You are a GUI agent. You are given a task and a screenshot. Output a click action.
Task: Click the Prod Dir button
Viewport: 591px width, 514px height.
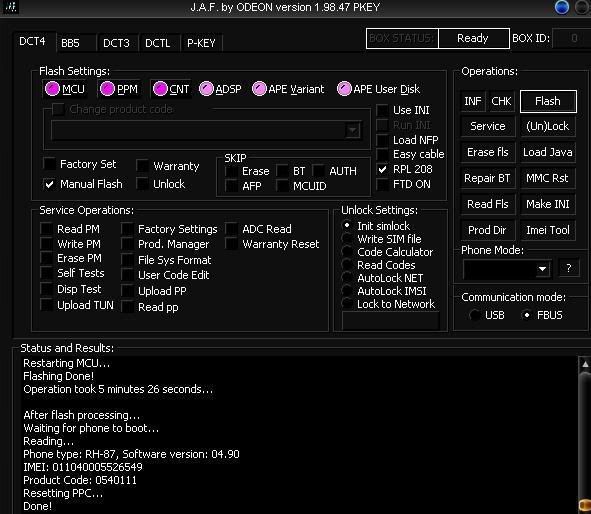(488, 230)
